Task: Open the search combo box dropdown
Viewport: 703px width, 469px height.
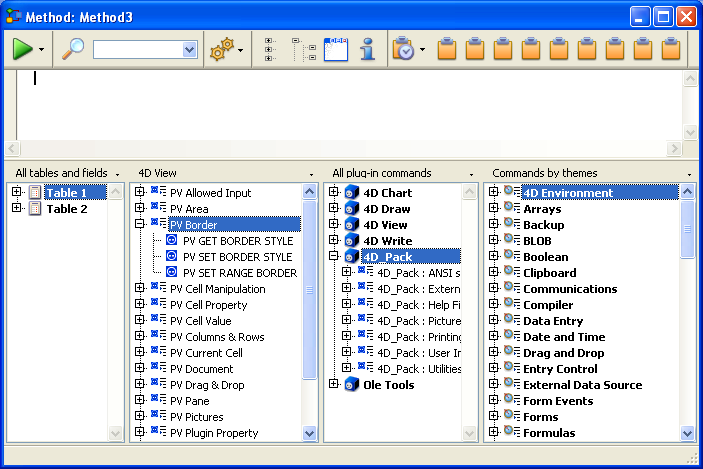Action: (189, 49)
